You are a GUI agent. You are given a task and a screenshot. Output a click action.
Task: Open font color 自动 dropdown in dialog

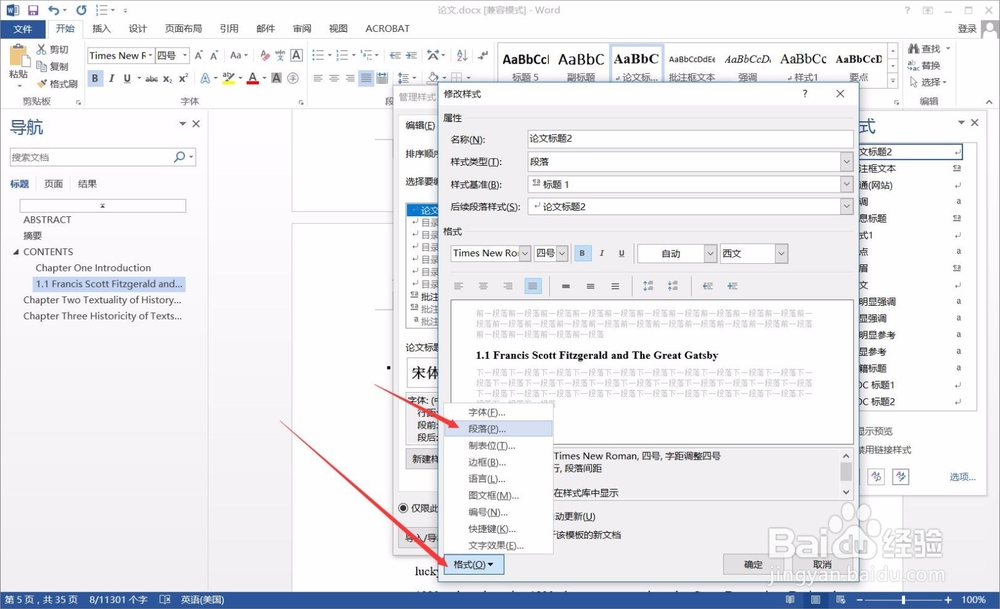710,253
